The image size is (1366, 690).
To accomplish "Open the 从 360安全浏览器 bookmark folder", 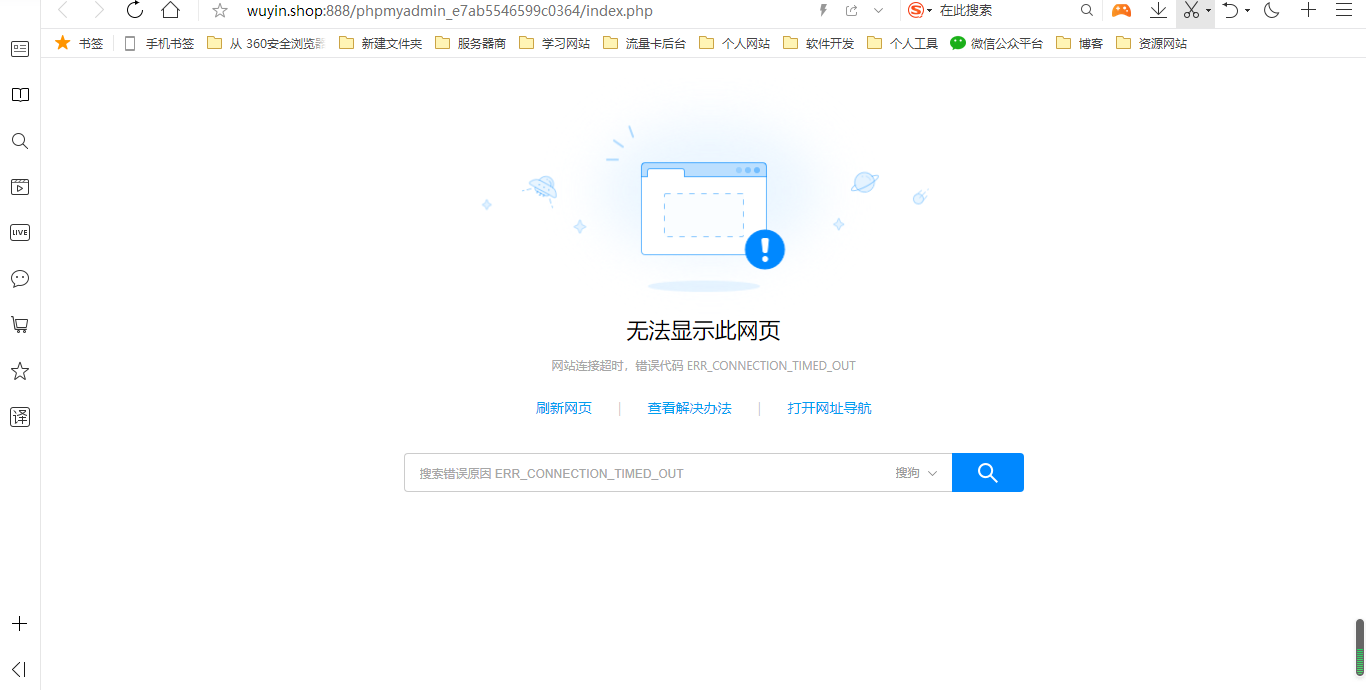I will click(266, 43).
